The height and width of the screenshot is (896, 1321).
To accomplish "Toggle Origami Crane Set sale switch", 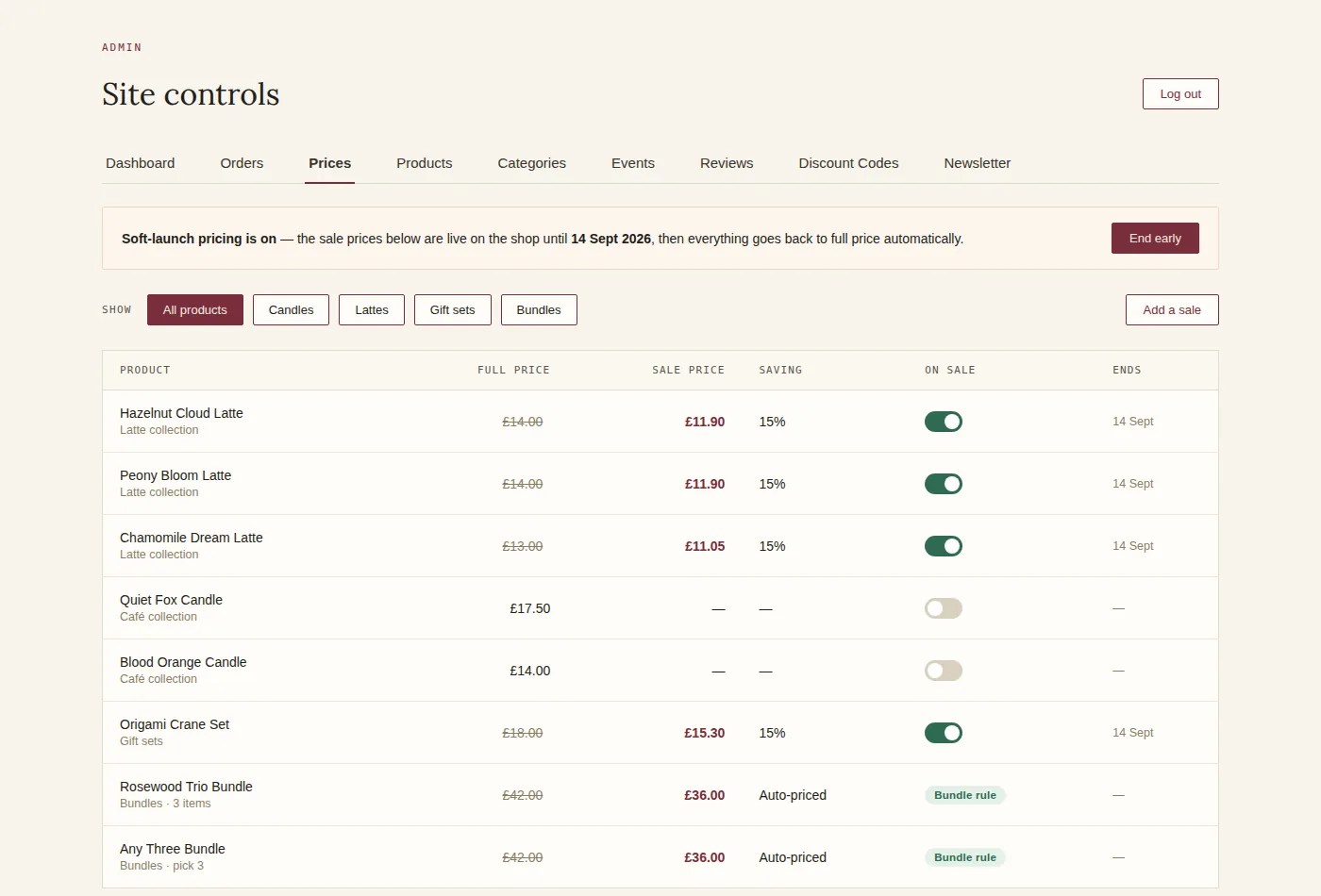I will tap(943, 733).
